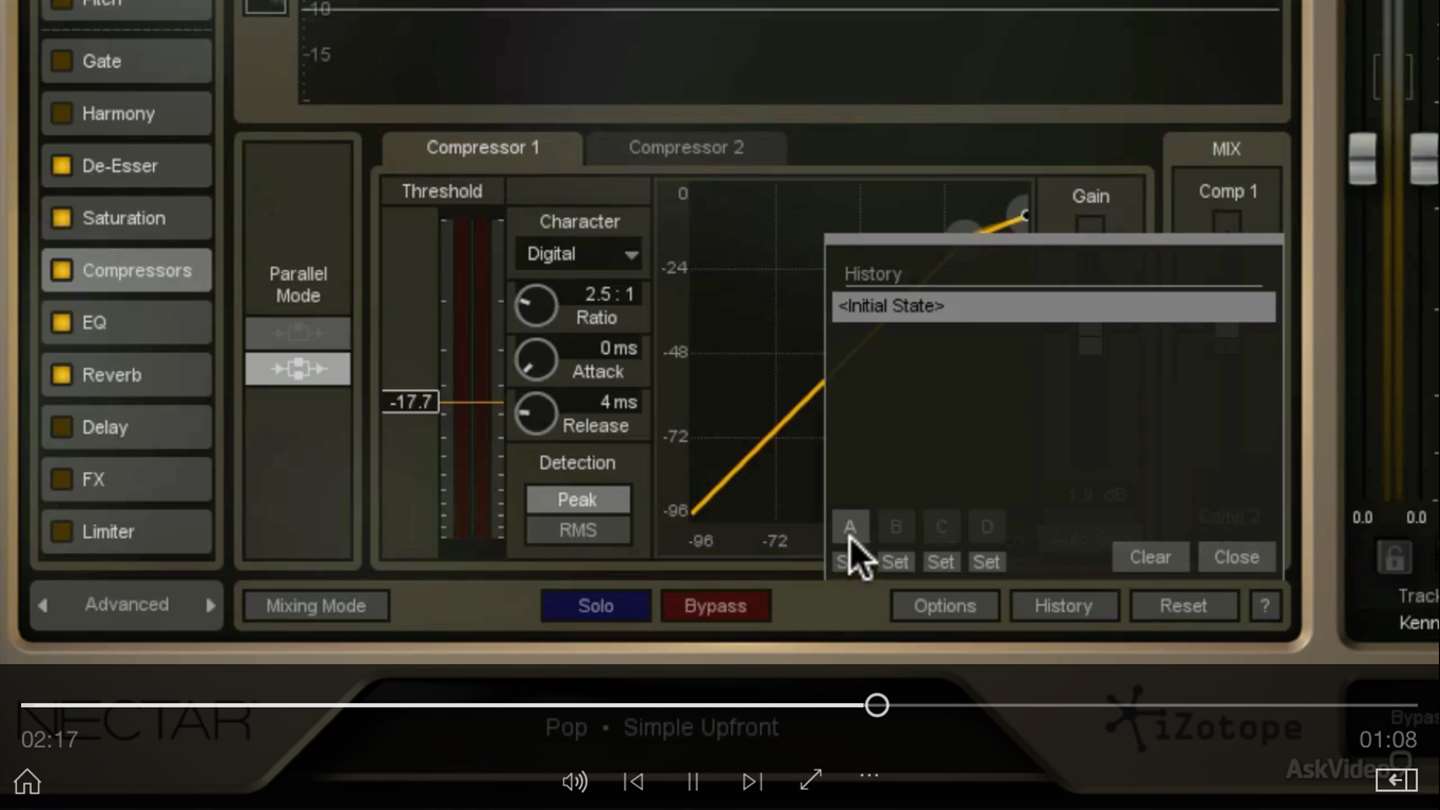Select the Reverb module label

pyautogui.click(x=112, y=375)
